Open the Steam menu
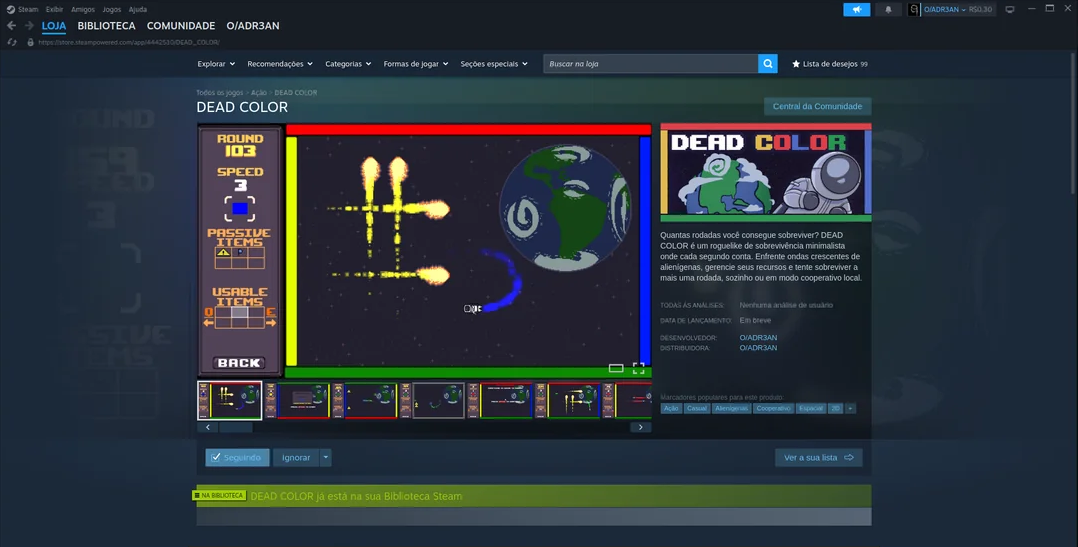This screenshot has width=1078, height=547. click(28, 10)
